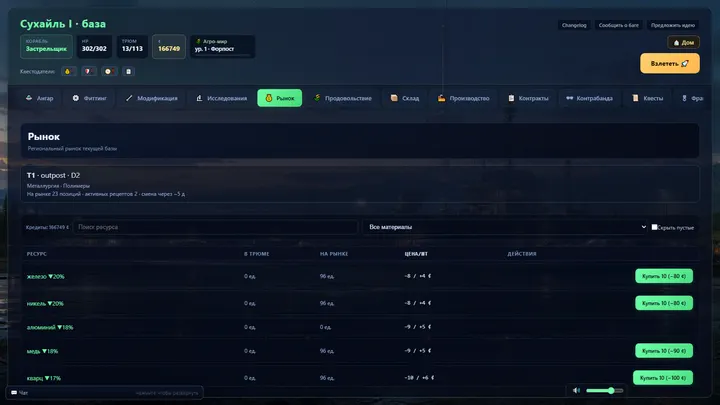
Task: Click the fourth quest giver document icon
Action: pos(129,72)
